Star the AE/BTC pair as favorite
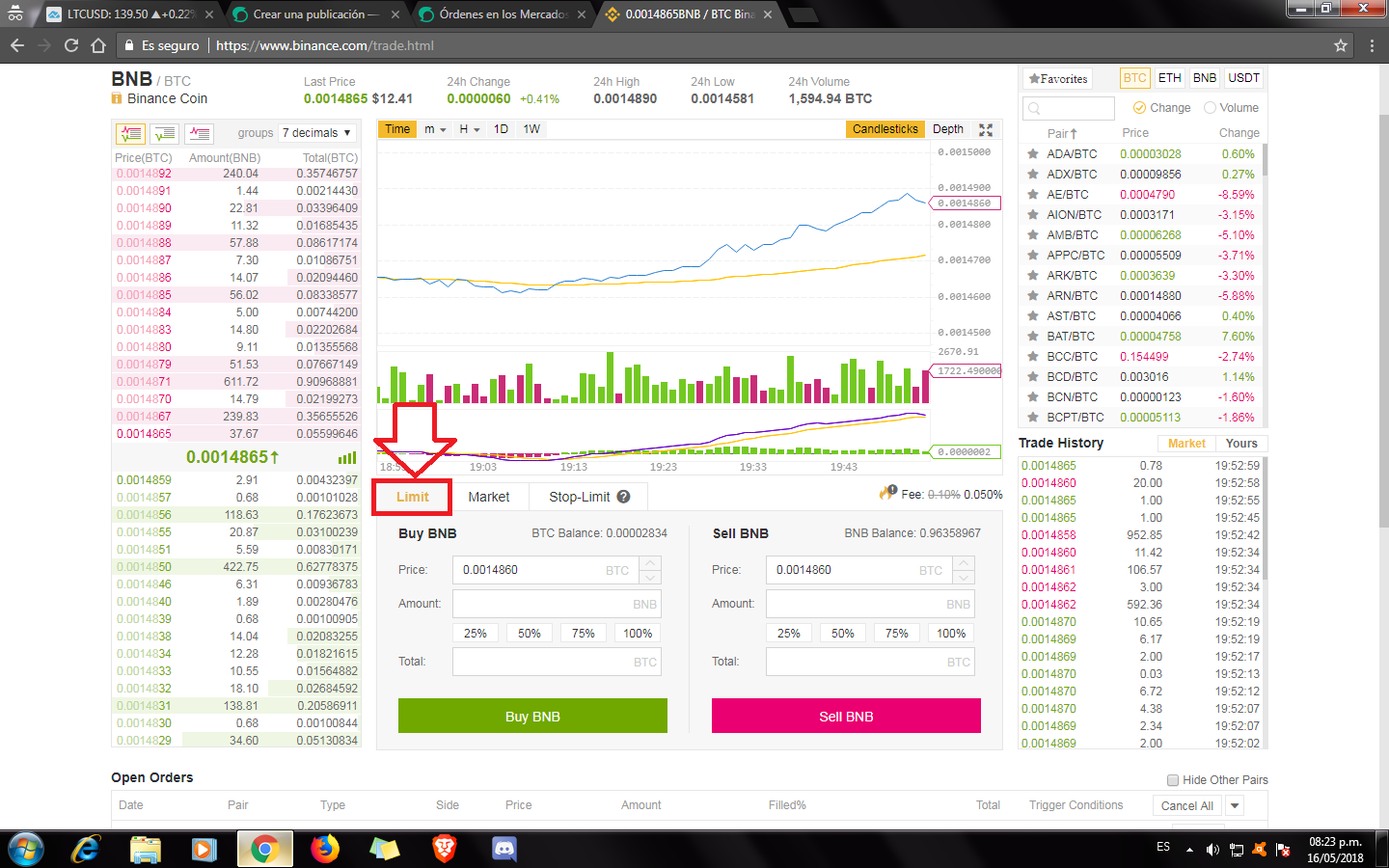Image resolution: width=1389 pixels, height=868 pixels. [x=1033, y=195]
